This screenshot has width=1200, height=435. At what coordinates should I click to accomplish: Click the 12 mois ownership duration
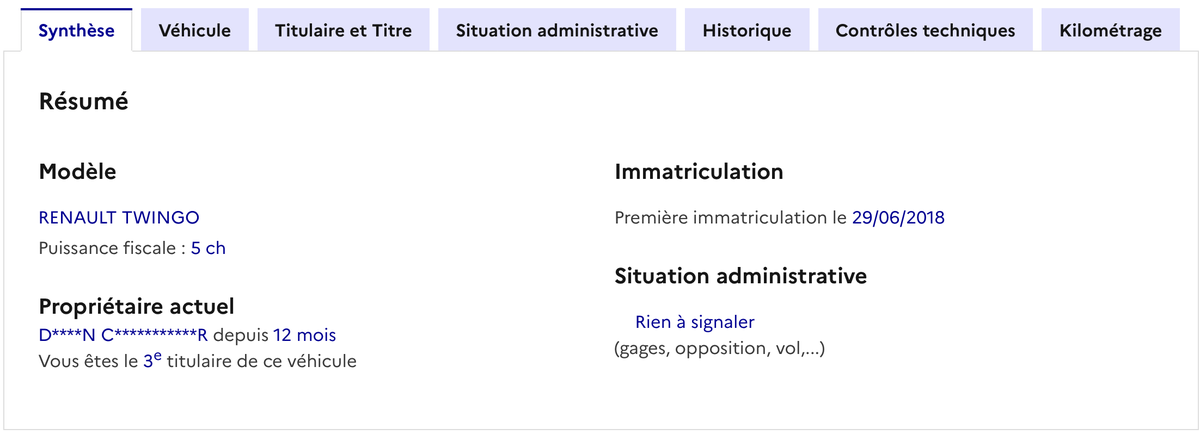coord(304,334)
